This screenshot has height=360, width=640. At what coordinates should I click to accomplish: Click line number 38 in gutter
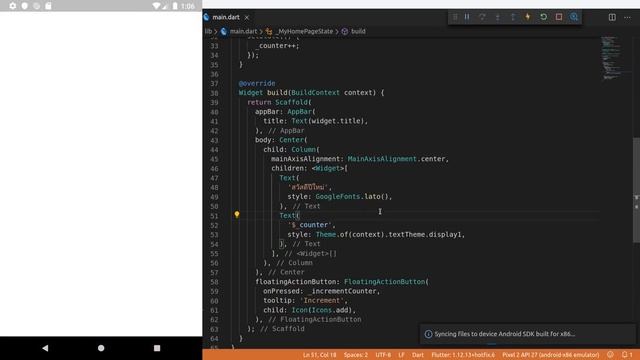(214, 93)
